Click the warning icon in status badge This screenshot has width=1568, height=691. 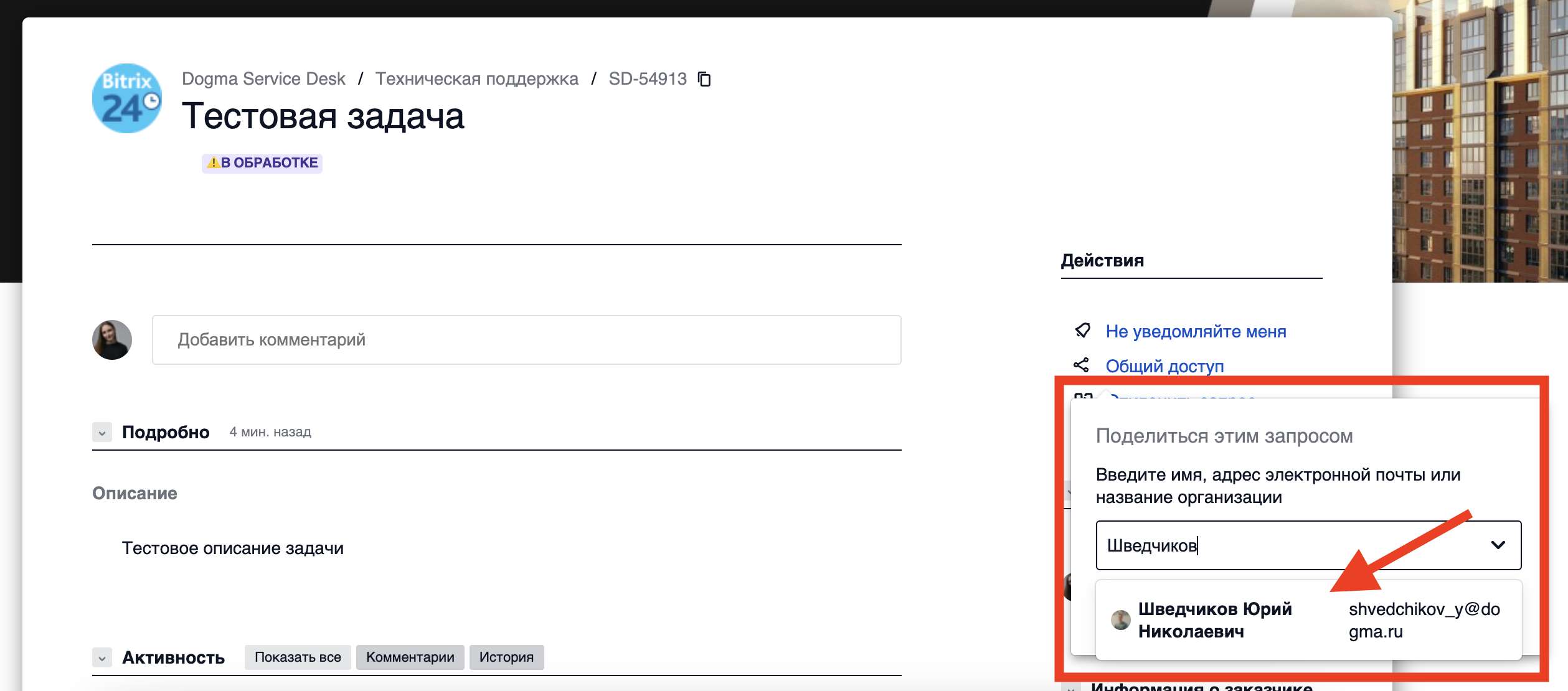(x=213, y=163)
